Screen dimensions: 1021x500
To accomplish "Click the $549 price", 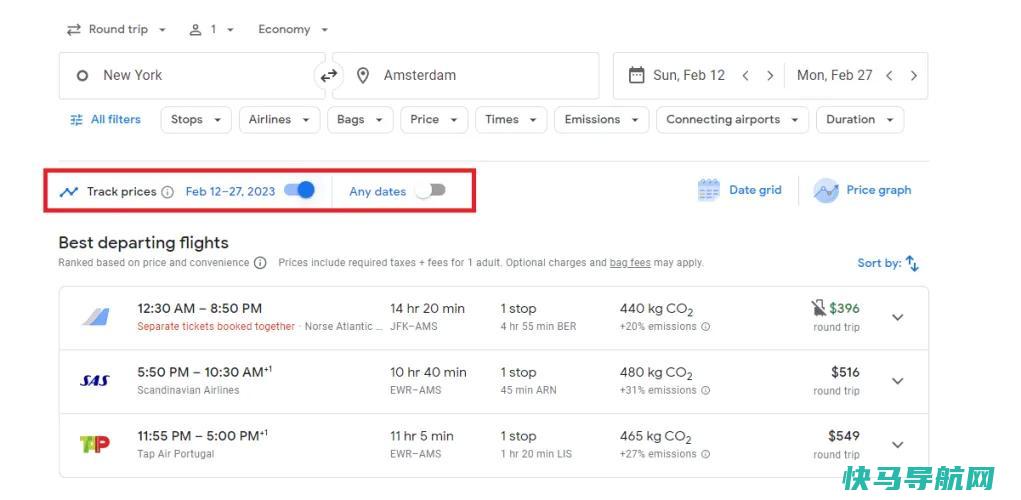I will pyautogui.click(x=844, y=436).
